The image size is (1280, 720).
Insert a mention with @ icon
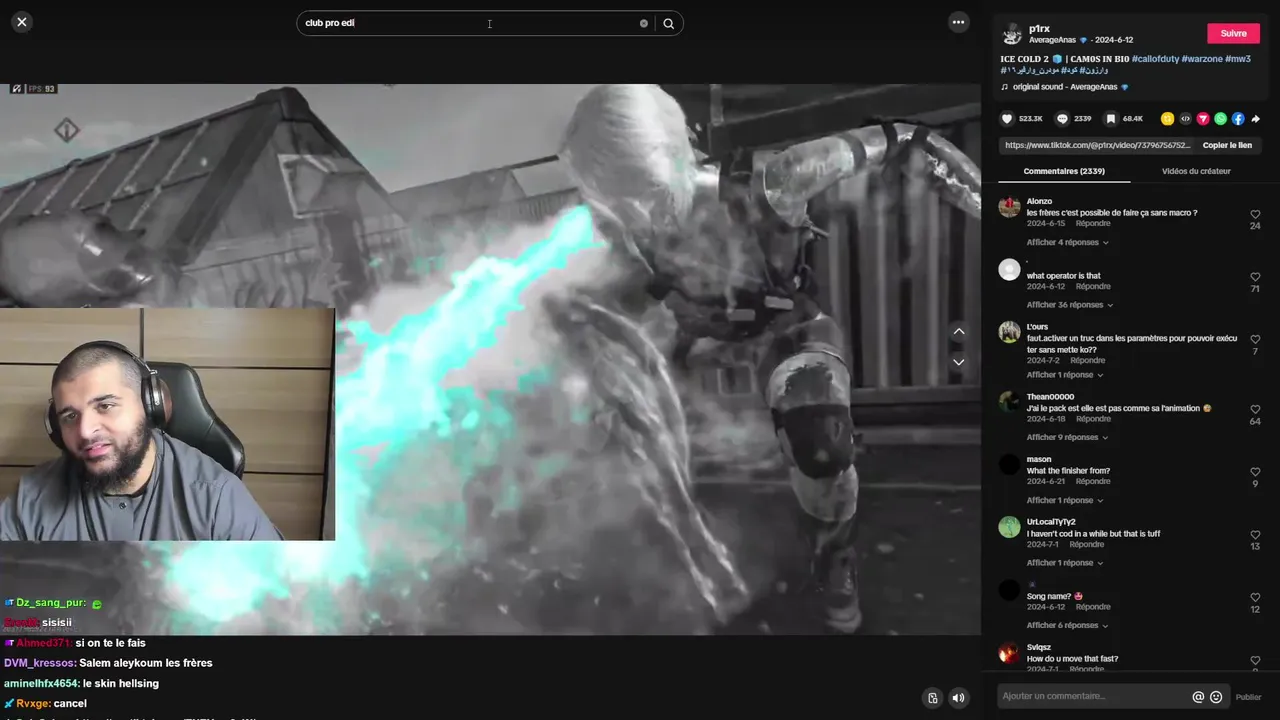(1198, 696)
